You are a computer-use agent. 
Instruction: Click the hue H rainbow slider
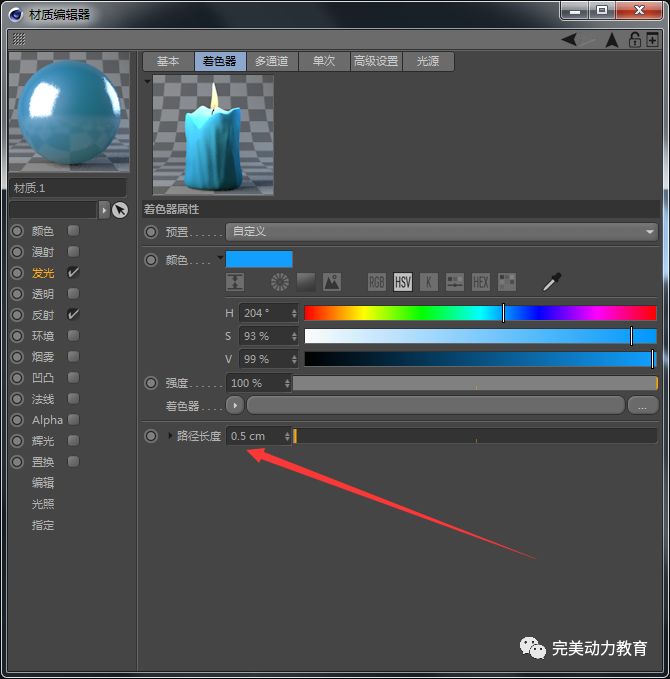point(480,313)
